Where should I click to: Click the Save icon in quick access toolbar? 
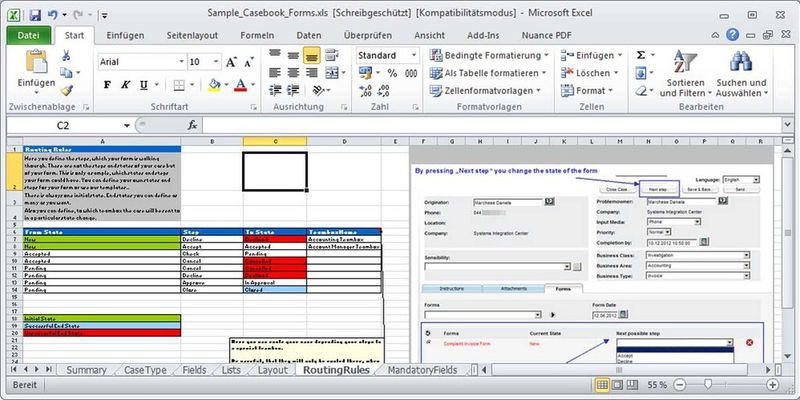point(35,15)
